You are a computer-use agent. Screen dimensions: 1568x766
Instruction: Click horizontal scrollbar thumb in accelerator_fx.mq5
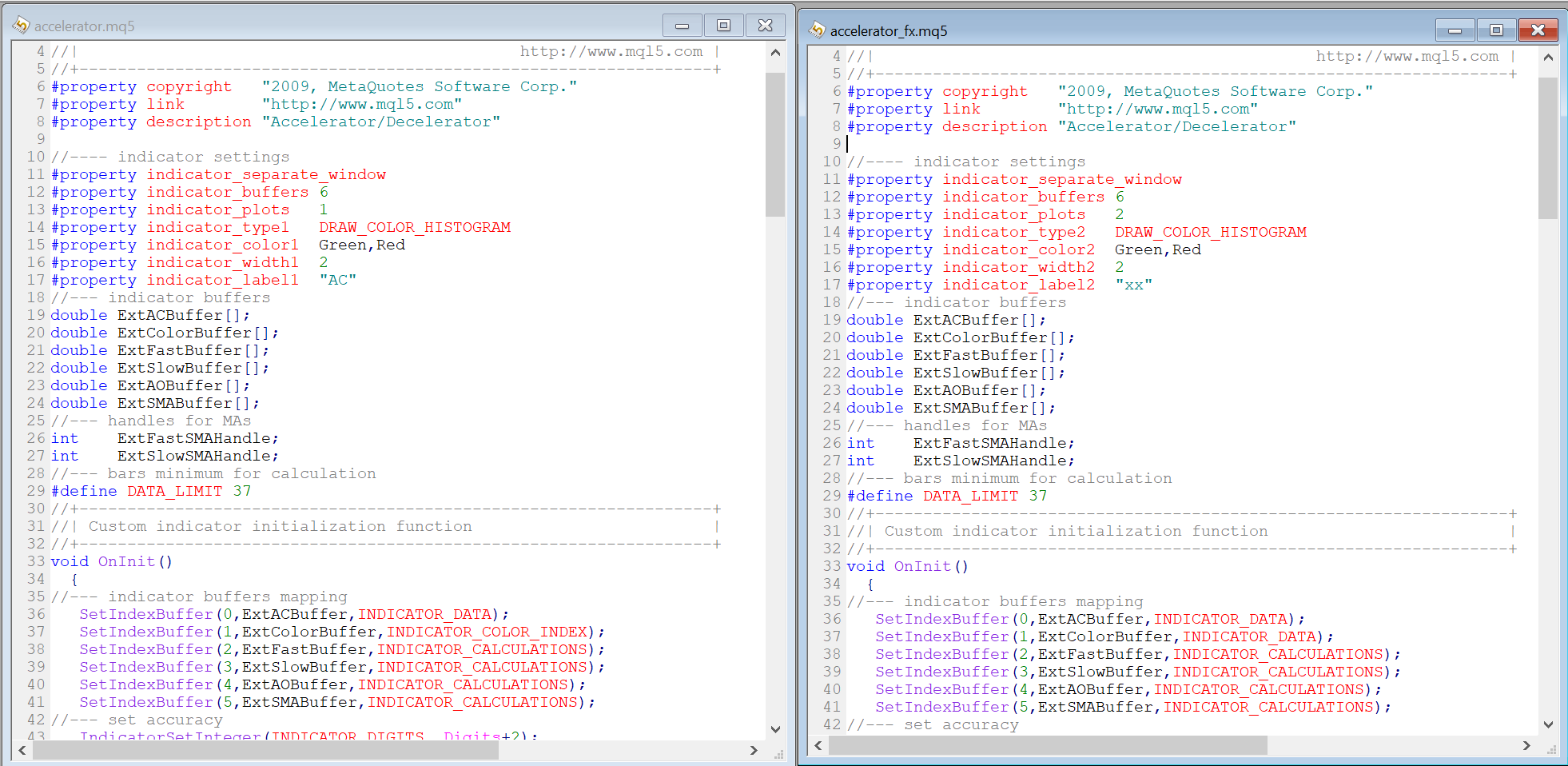tap(1048, 745)
